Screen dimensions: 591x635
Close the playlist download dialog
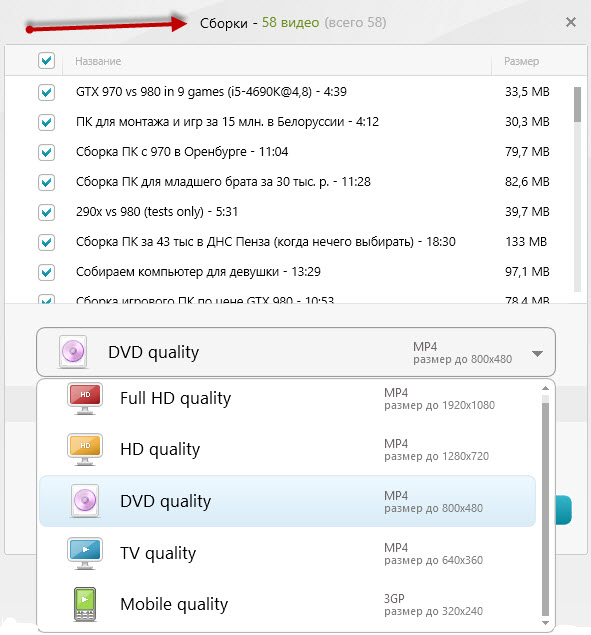571,22
